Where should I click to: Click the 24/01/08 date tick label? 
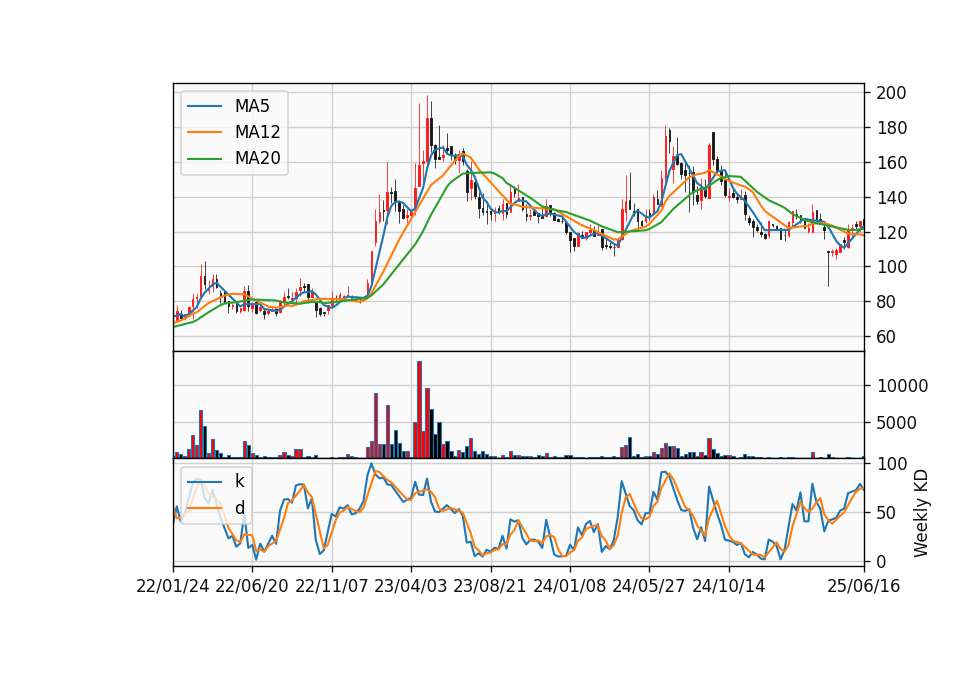pyautogui.click(x=569, y=587)
